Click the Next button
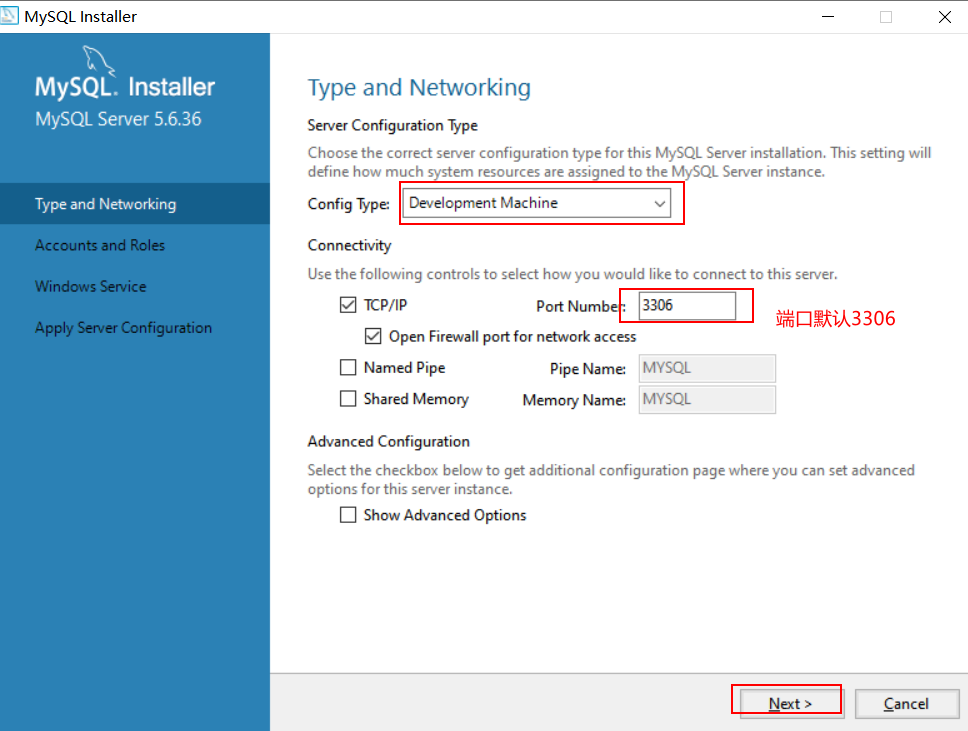Screen dimensions: 968x731 (x=787, y=703)
